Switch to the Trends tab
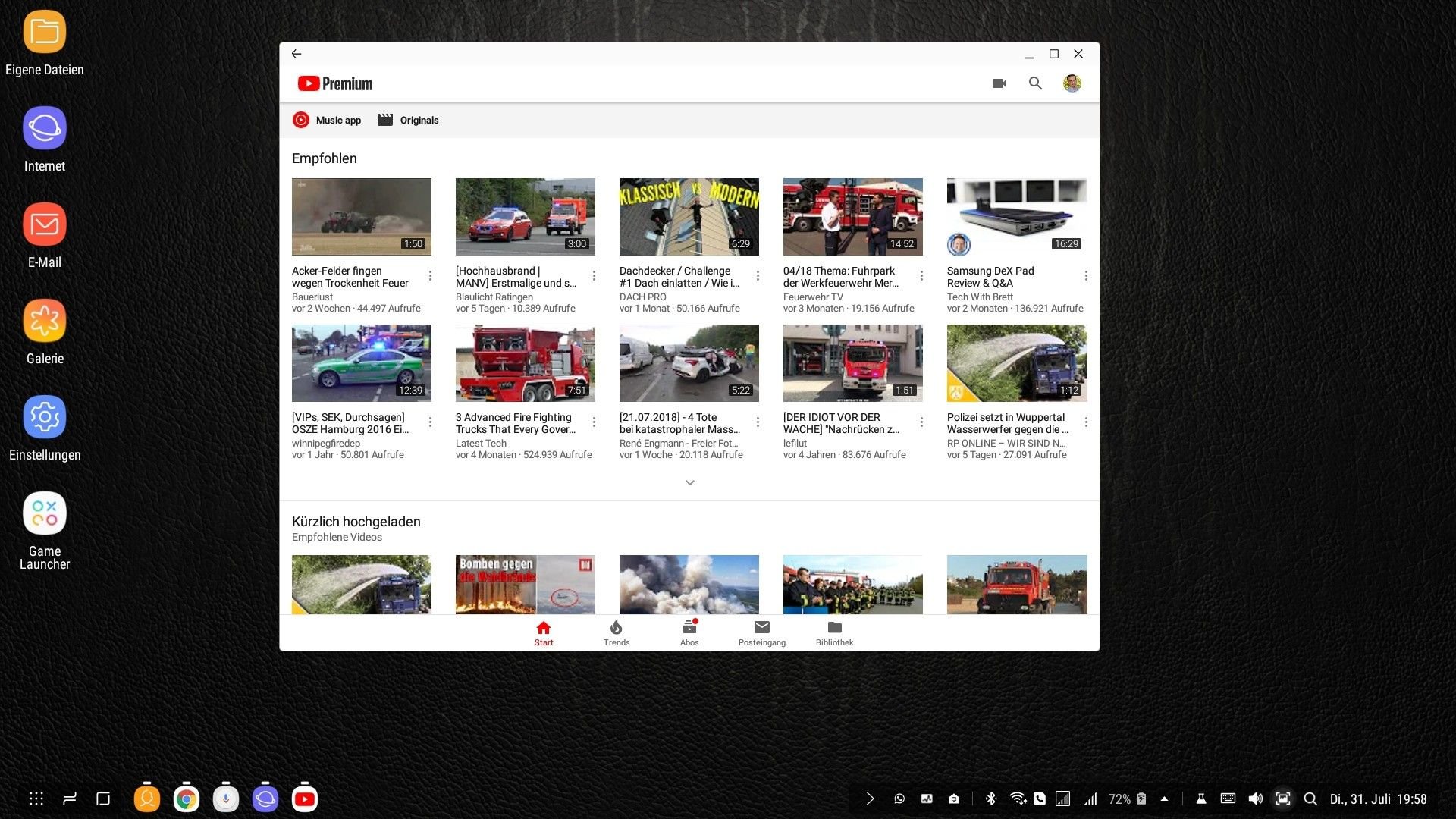The image size is (1456, 819). [617, 633]
